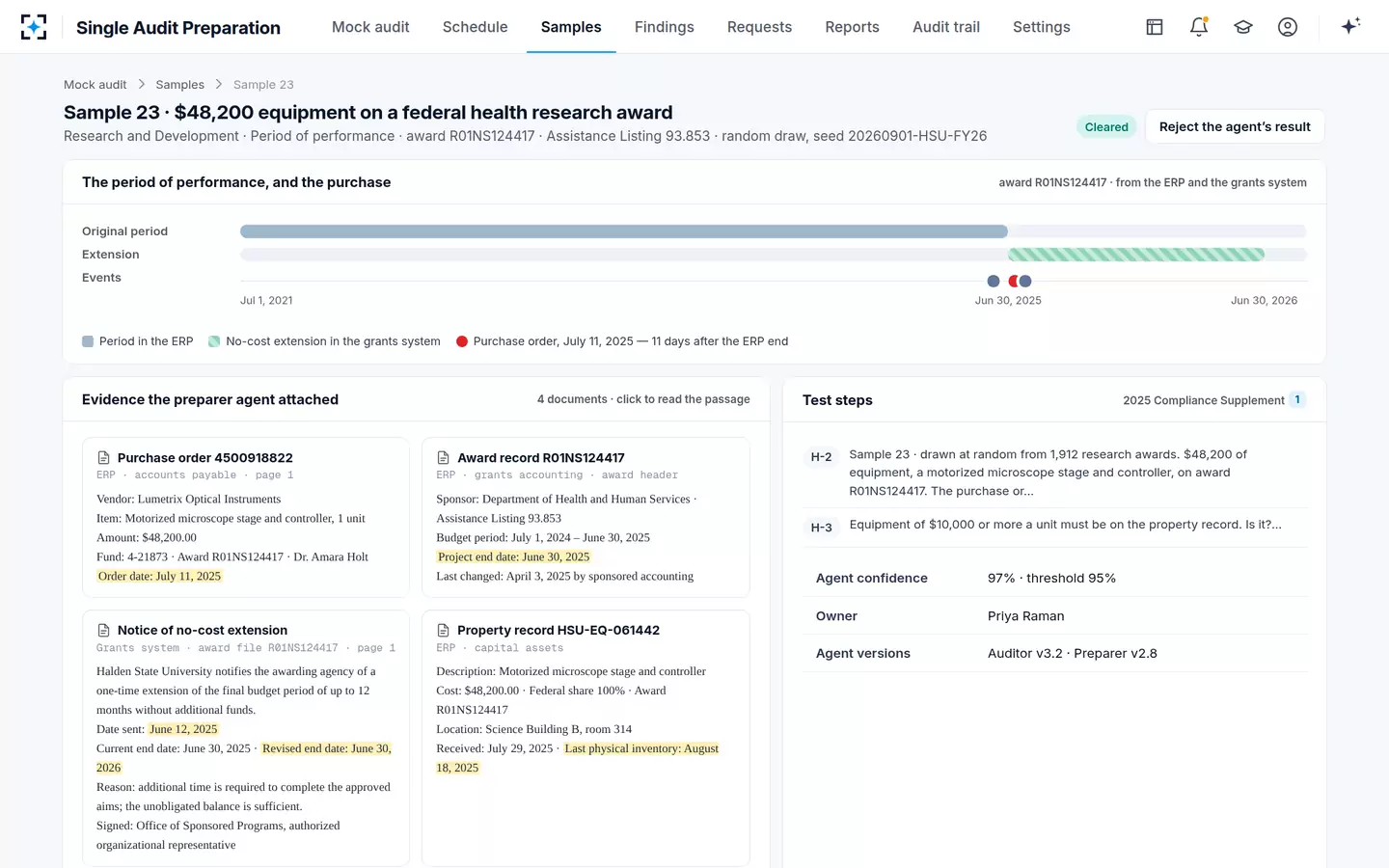Click the striped No-cost extension legend swatch
Image resolution: width=1389 pixels, height=868 pixels.
tap(214, 341)
